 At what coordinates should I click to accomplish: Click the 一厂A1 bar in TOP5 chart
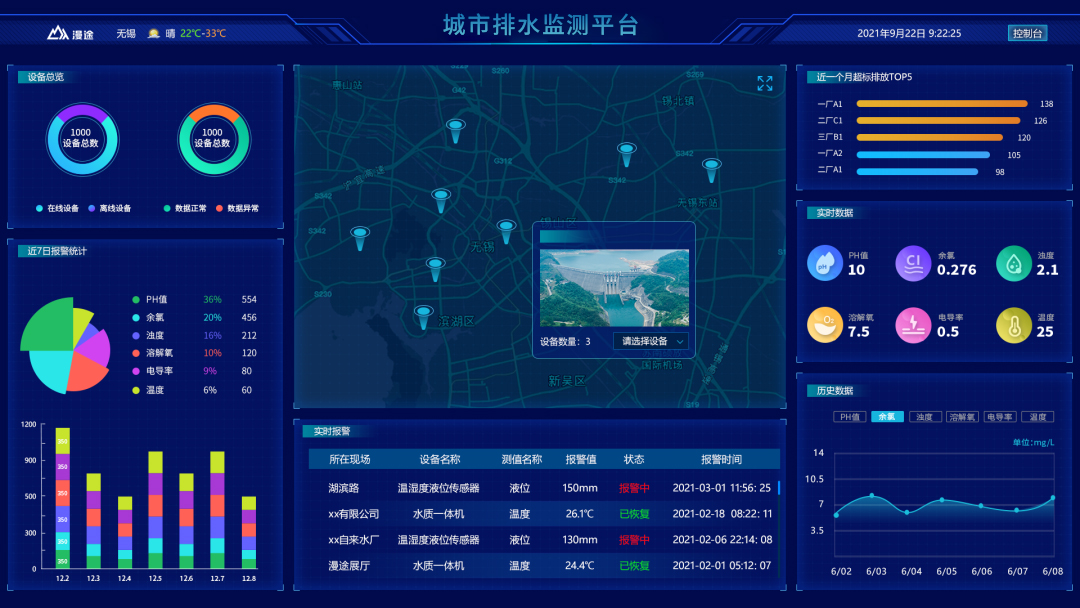[942, 103]
